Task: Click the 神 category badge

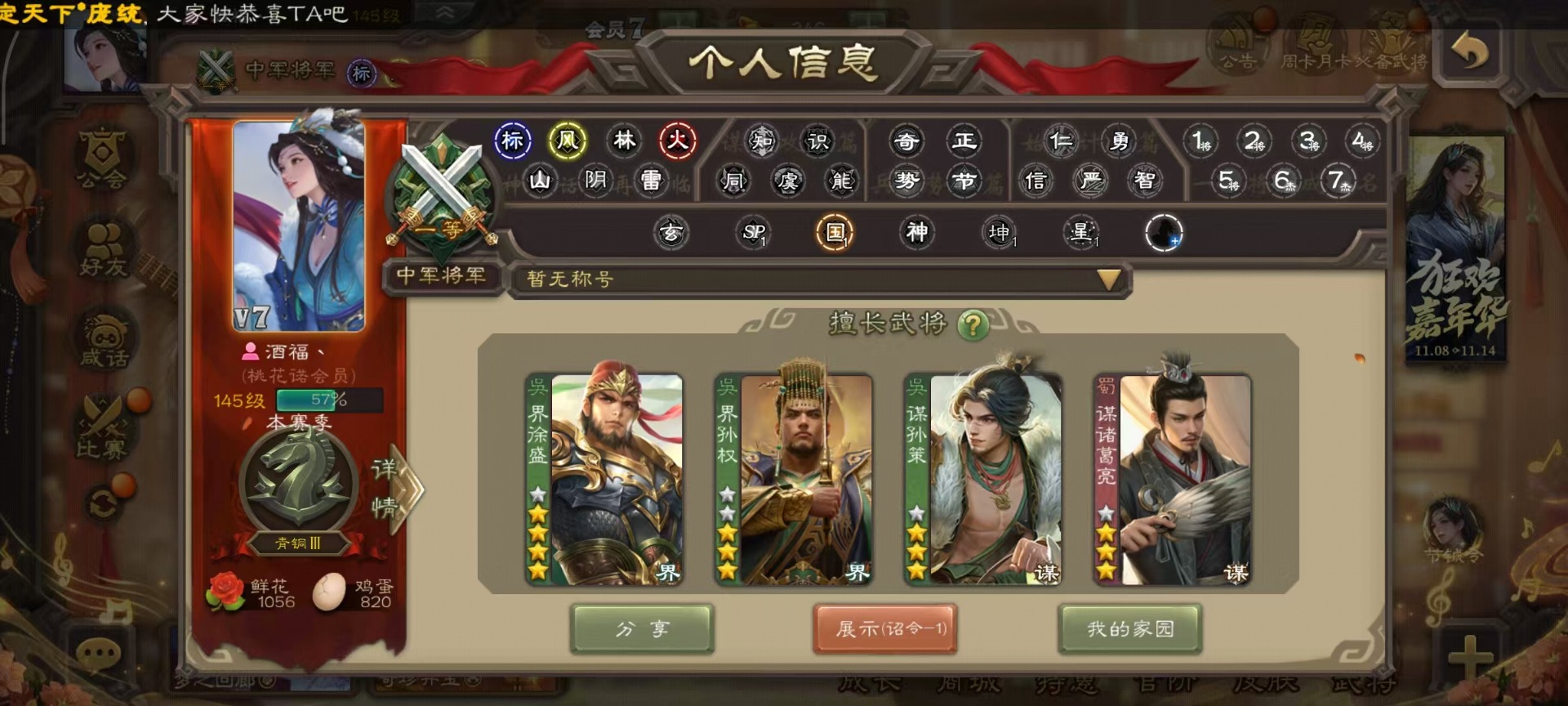Action: 916,233
